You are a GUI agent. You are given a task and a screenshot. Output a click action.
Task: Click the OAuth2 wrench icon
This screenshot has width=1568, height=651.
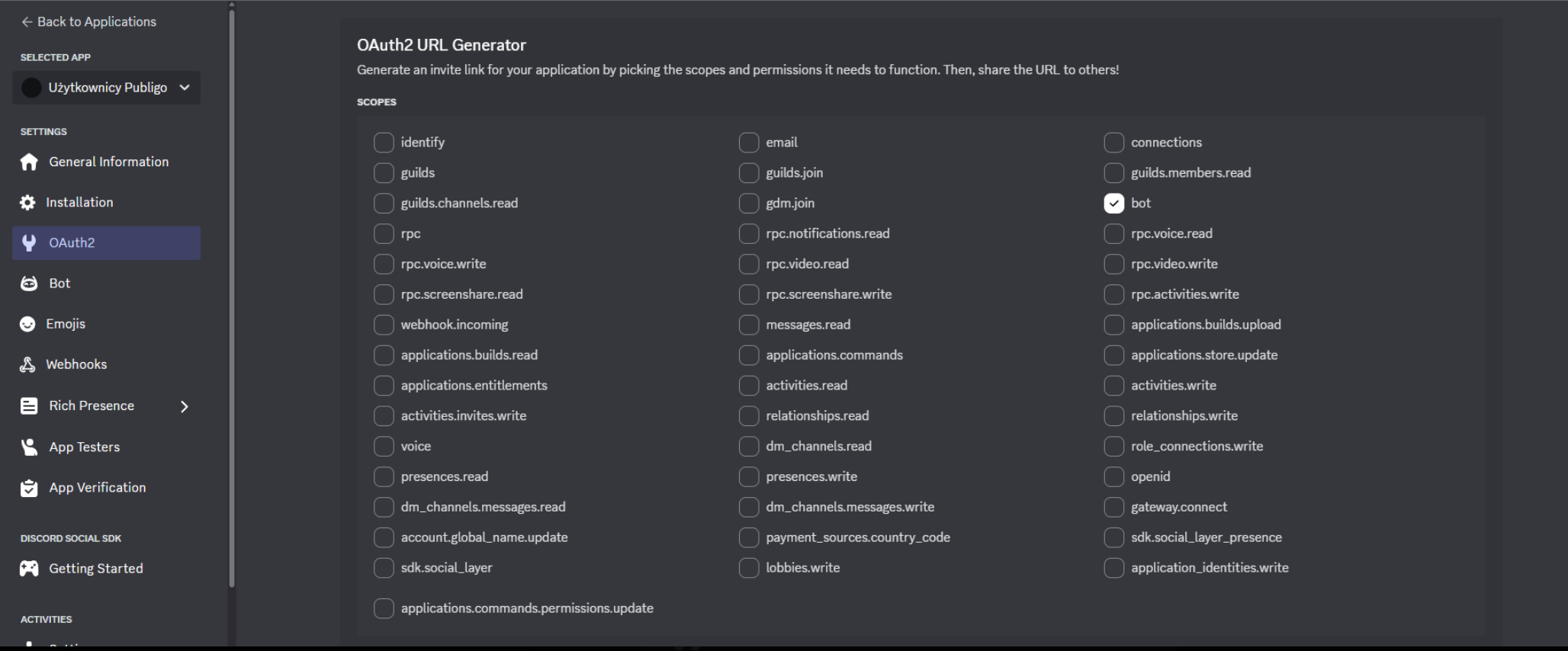[29, 242]
